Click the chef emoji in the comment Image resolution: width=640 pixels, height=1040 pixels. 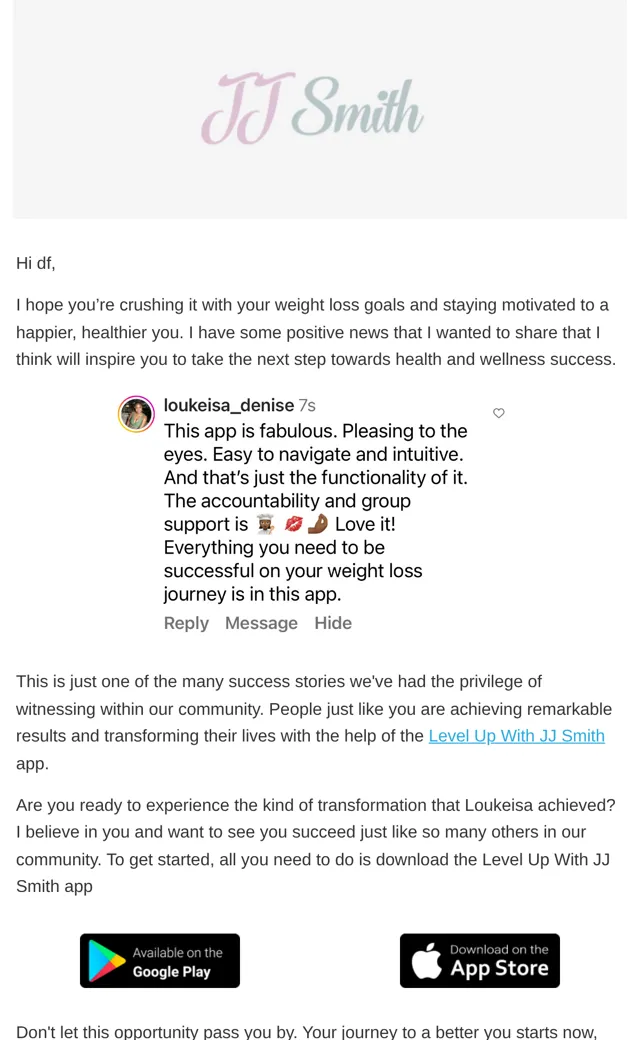point(265,525)
